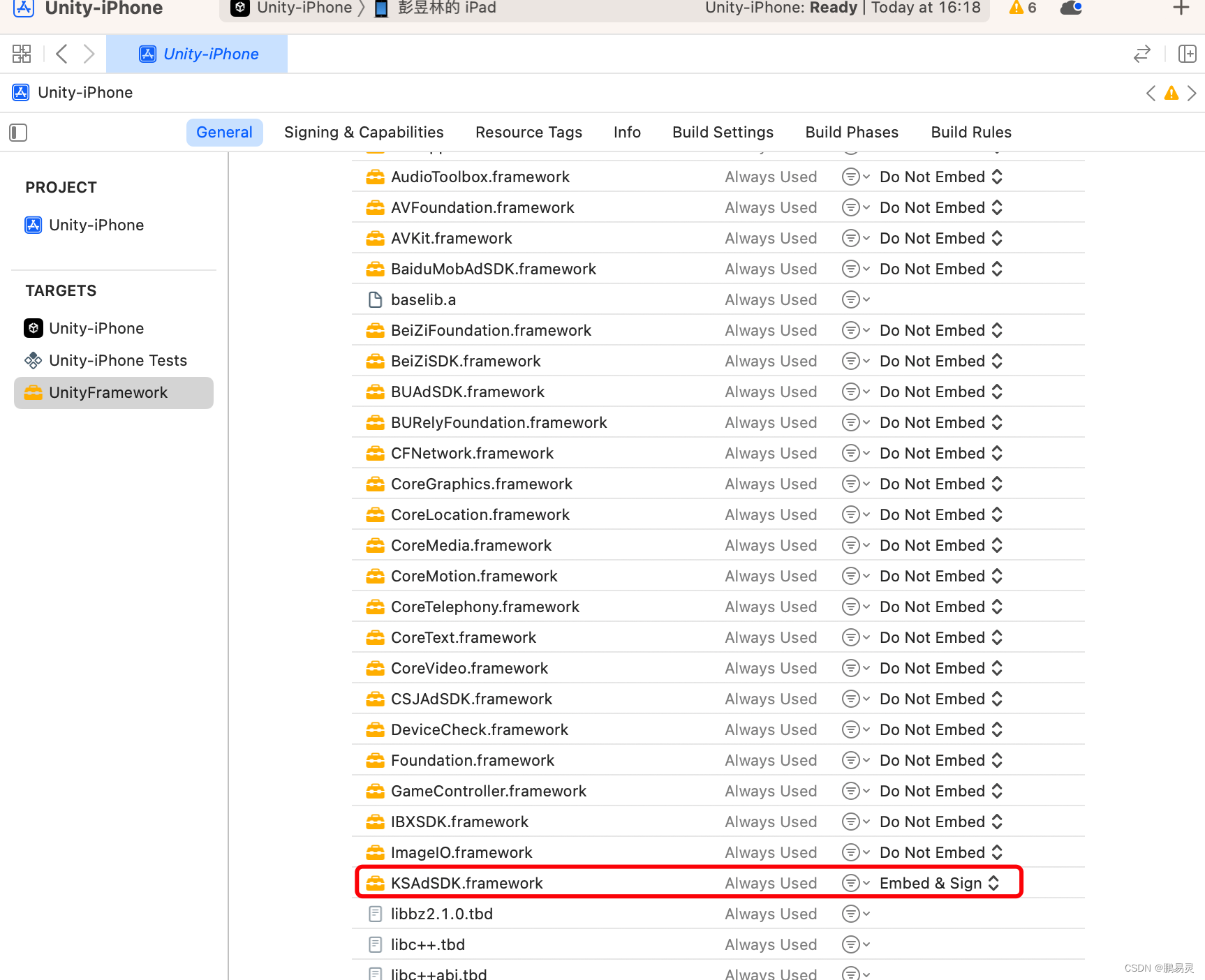Open the related items grid menu
Viewport: 1205px width, 980px height.
(x=22, y=54)
